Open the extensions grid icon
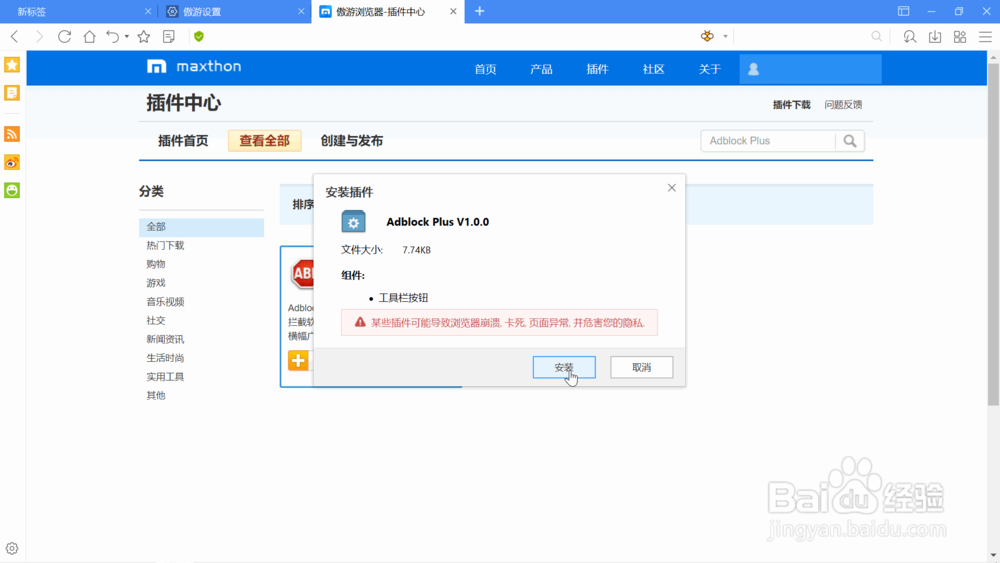 960,36
